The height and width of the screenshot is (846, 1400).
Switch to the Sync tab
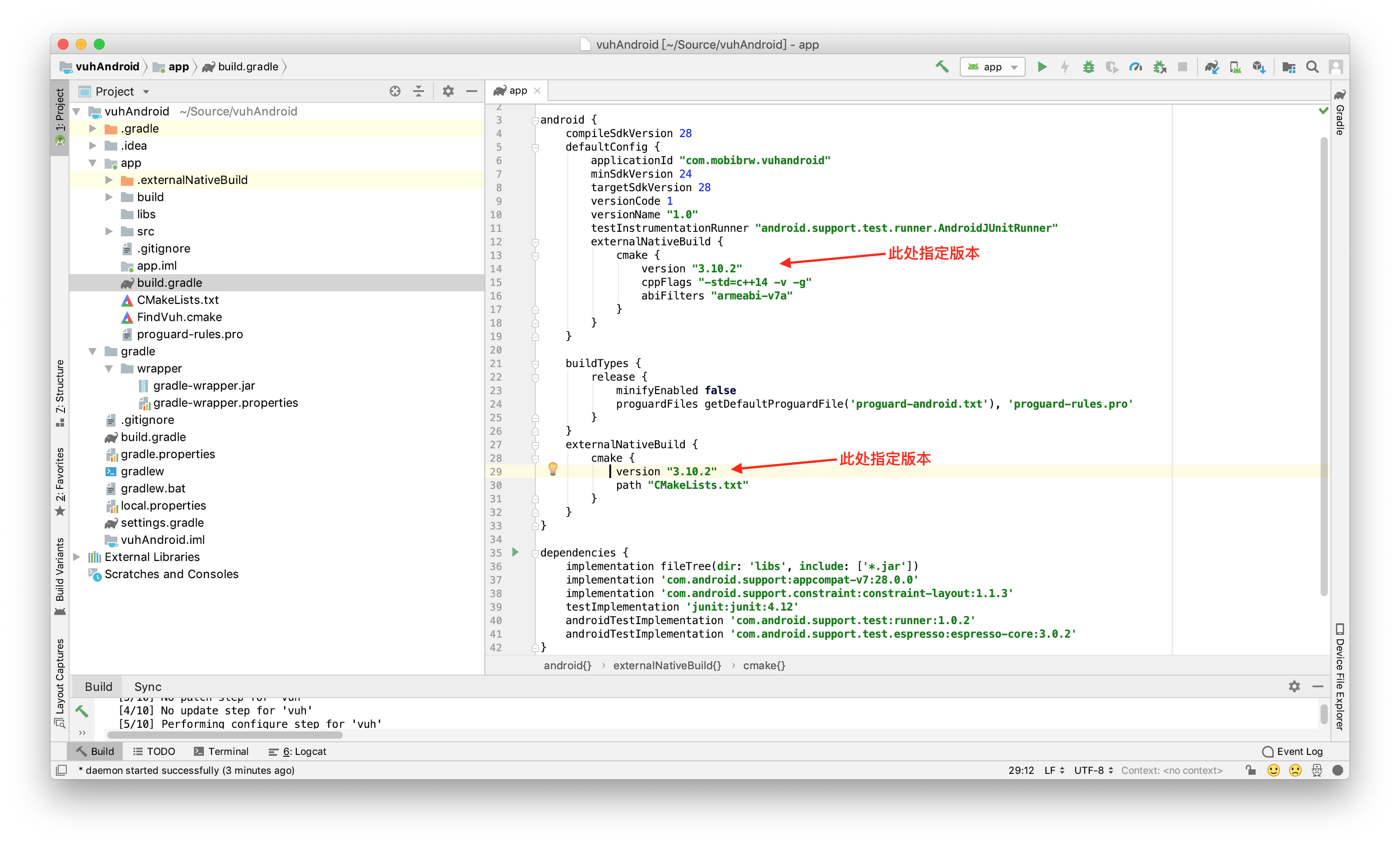[x=148, y=686]
